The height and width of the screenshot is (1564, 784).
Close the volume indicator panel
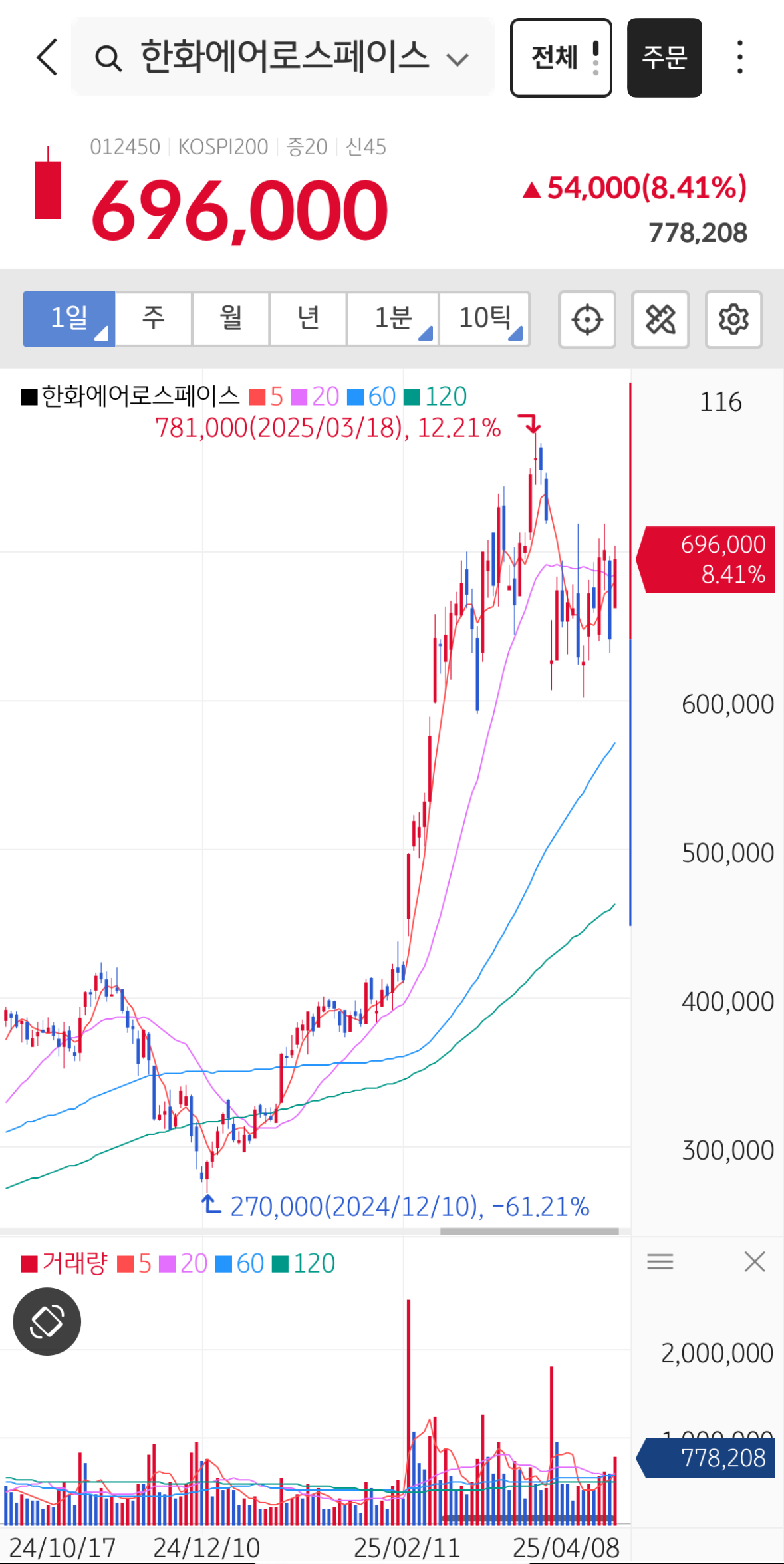[x=755, y=1261]
